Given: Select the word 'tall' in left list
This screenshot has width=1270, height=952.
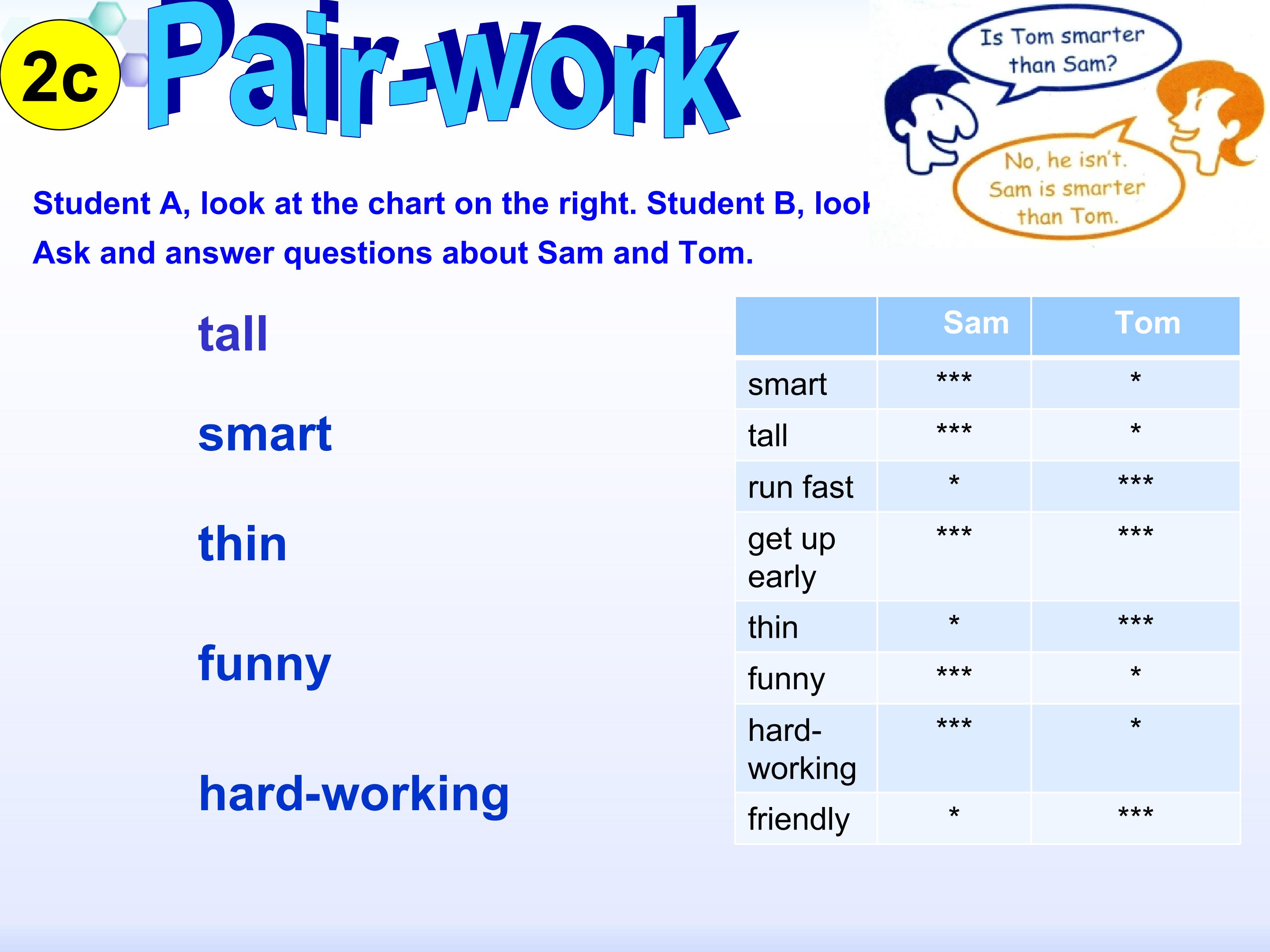Looking at the screenshot, I should point(232,334).
